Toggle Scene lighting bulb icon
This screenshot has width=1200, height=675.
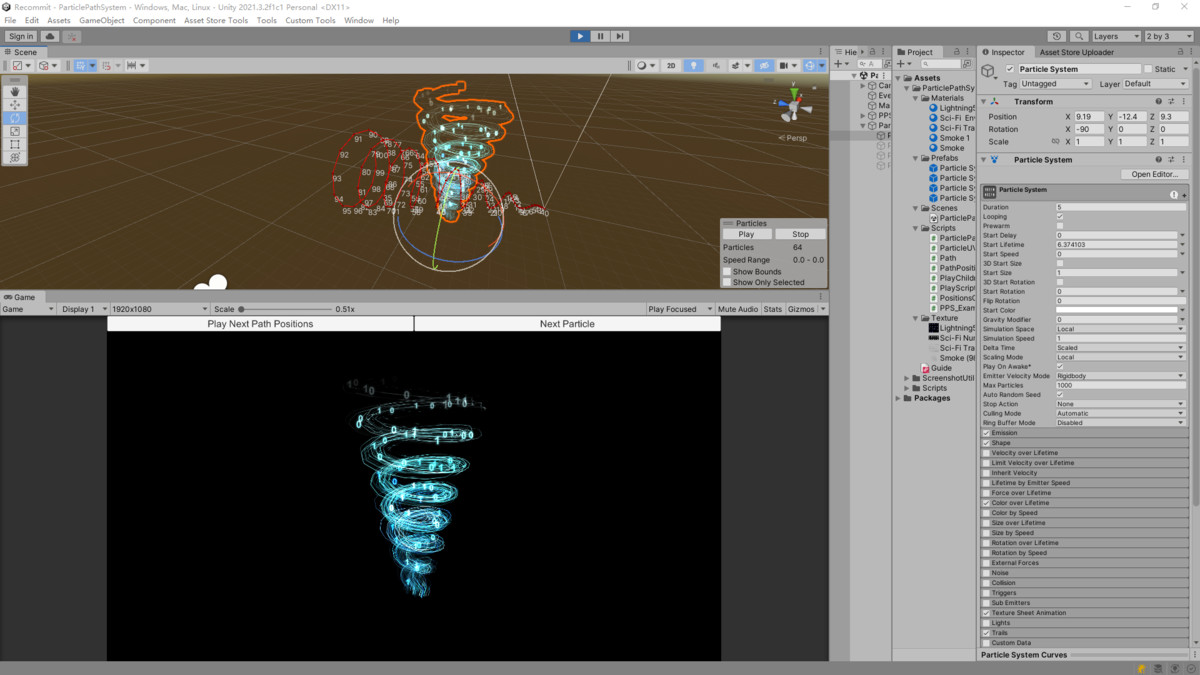693,66
